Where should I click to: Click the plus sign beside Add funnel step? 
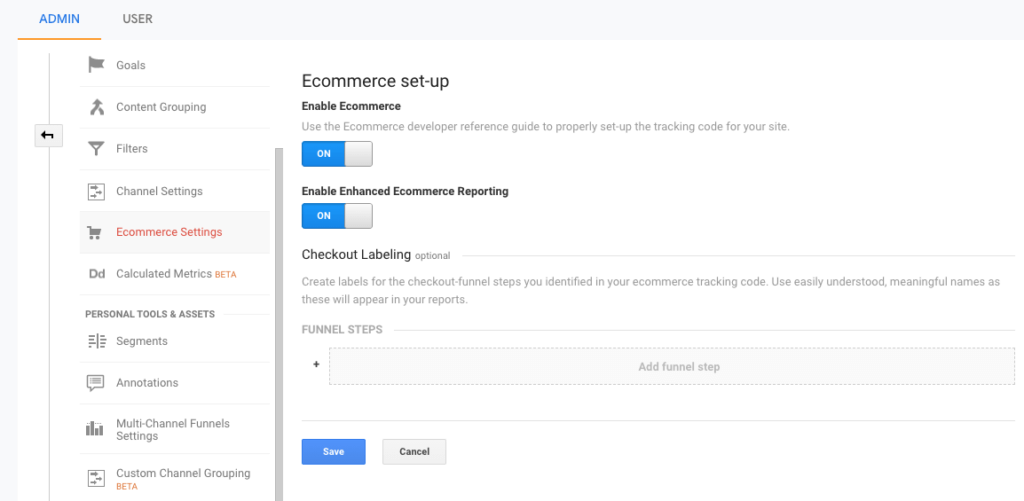point(316,364)
